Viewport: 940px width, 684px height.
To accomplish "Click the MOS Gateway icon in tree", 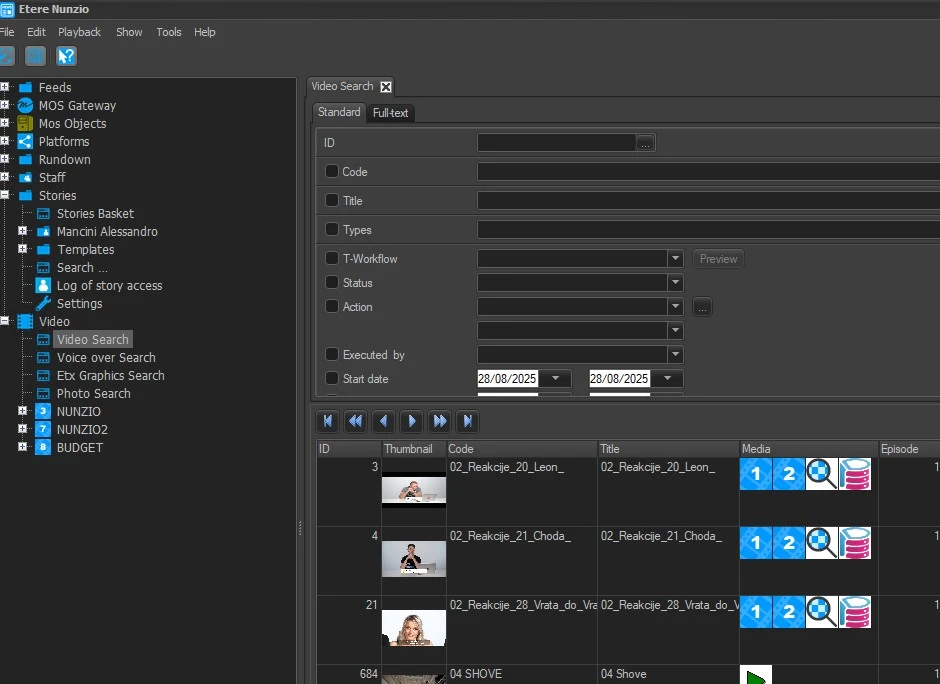I will 25,105.
